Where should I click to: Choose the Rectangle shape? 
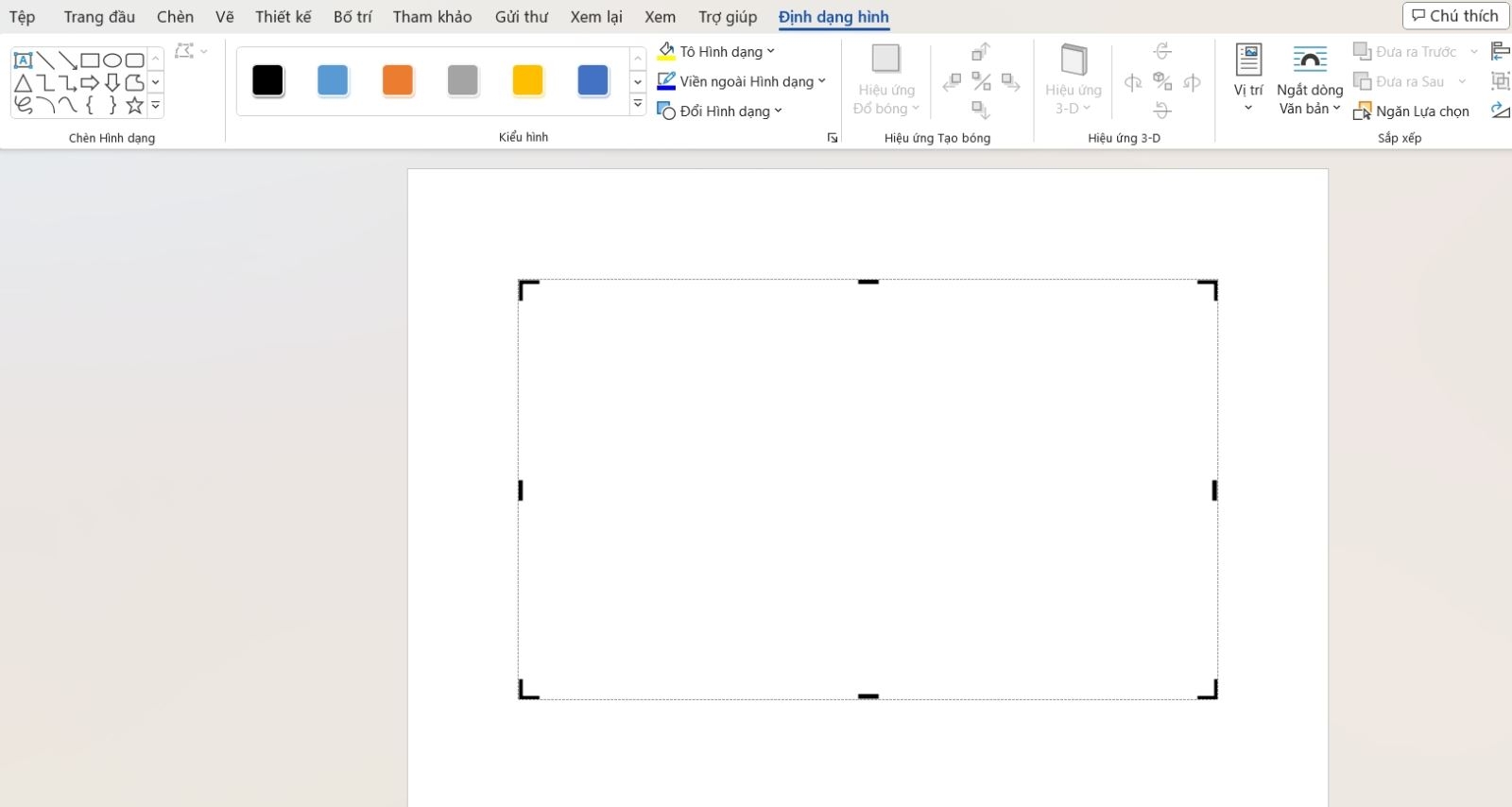tap(90, 60)
